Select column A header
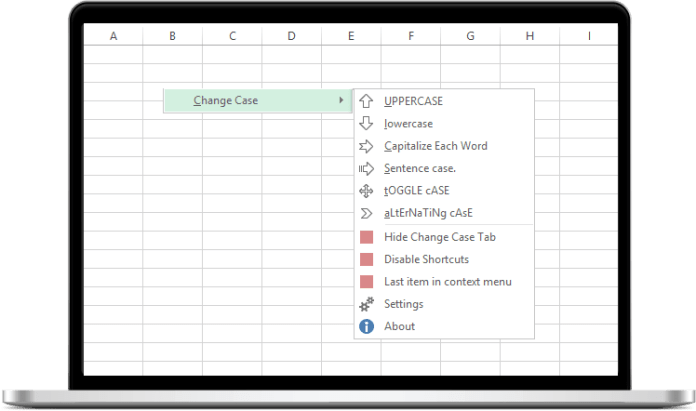696x411 pixels. (x=113, y=37)
